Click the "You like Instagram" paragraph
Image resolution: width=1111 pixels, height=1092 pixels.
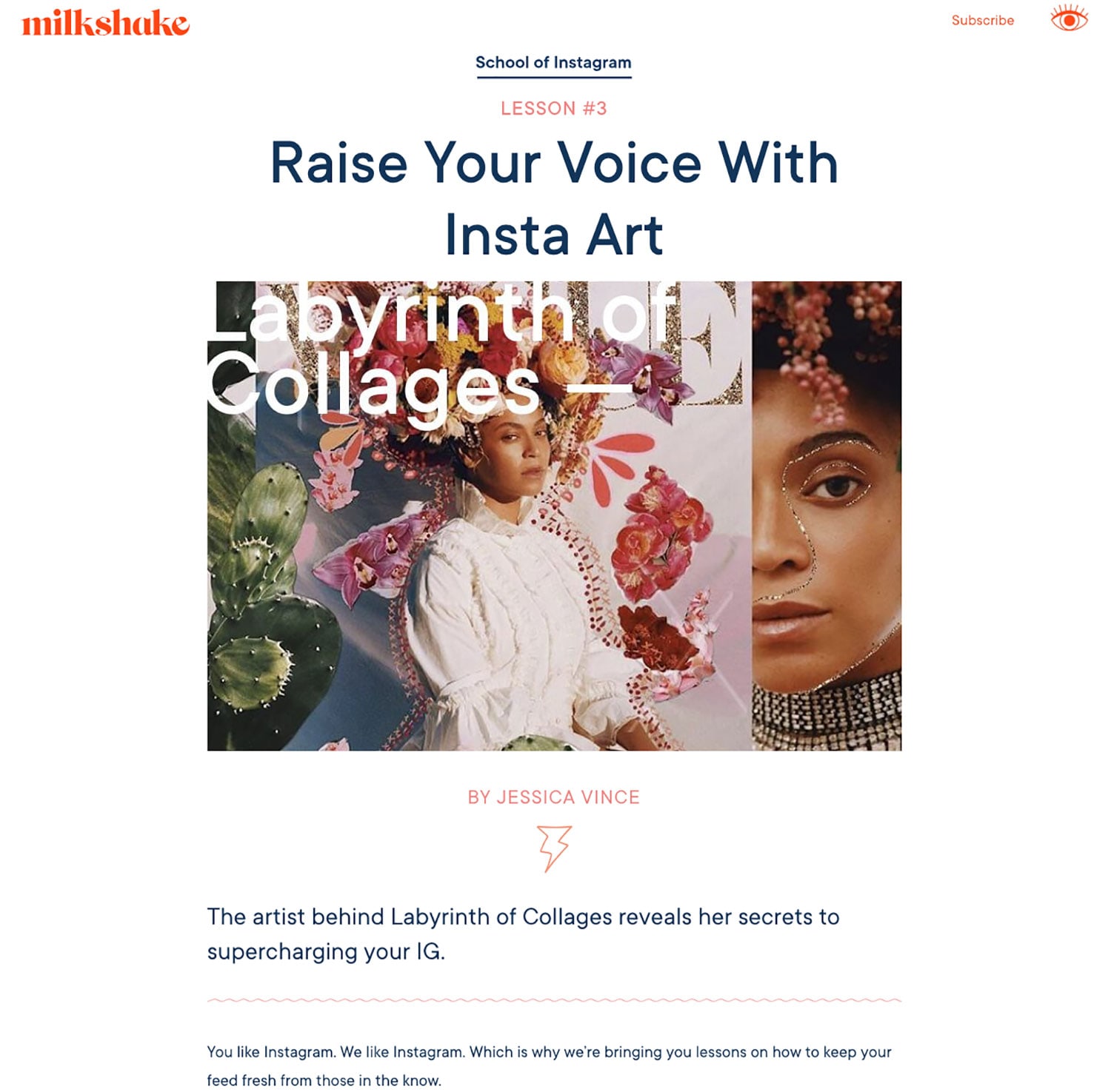[549, 1065]
